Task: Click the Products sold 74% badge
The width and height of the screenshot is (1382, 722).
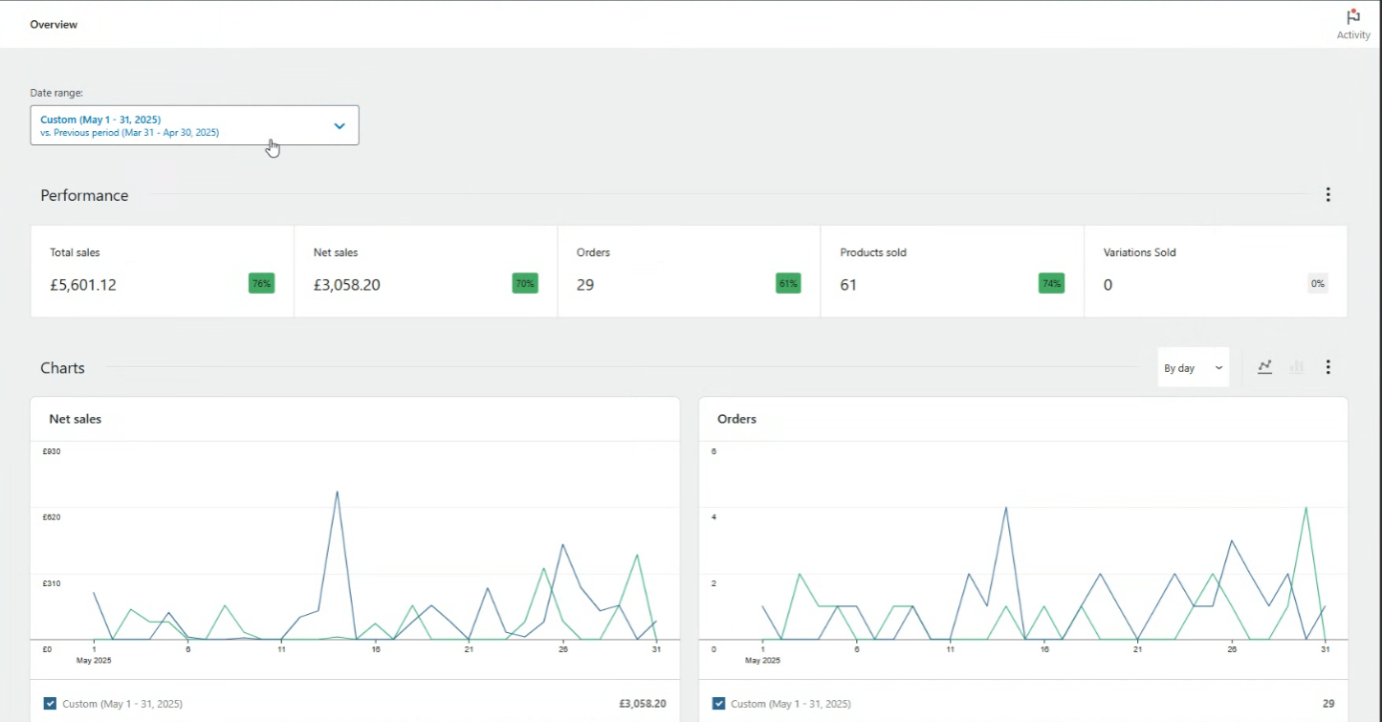Action: [x=1051, y=284]
